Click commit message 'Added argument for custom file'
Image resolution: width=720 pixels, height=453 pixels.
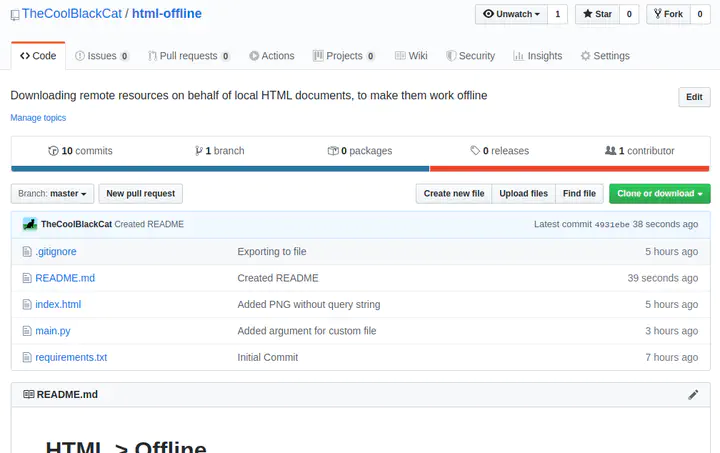[x=307, y=331]
